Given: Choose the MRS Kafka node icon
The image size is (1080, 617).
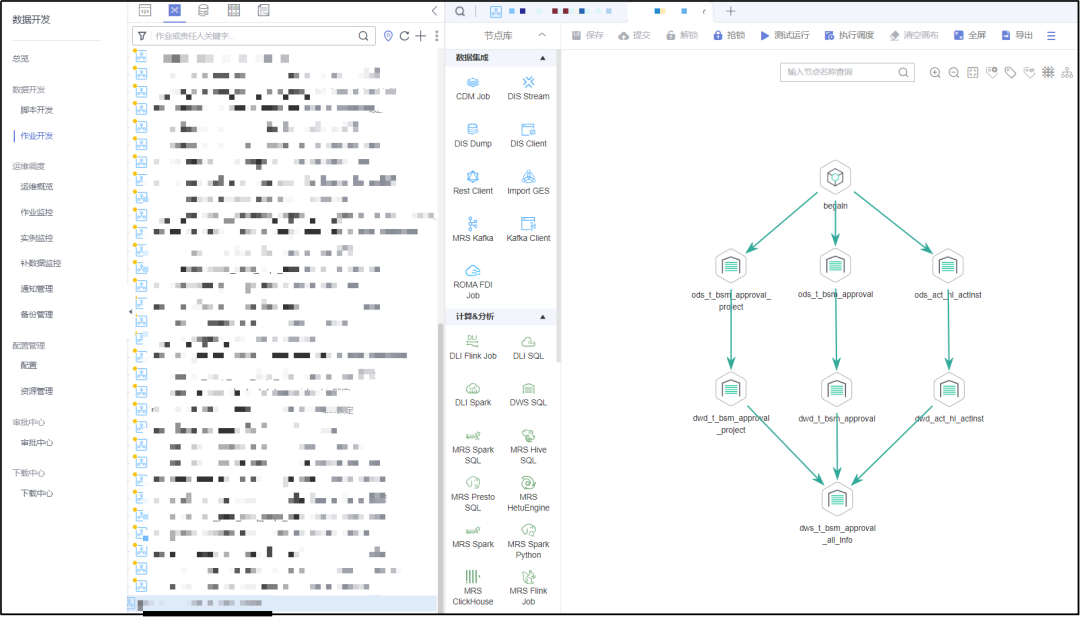Looking at the screenshot, I should pyautogui.click(x=473, y=223).
